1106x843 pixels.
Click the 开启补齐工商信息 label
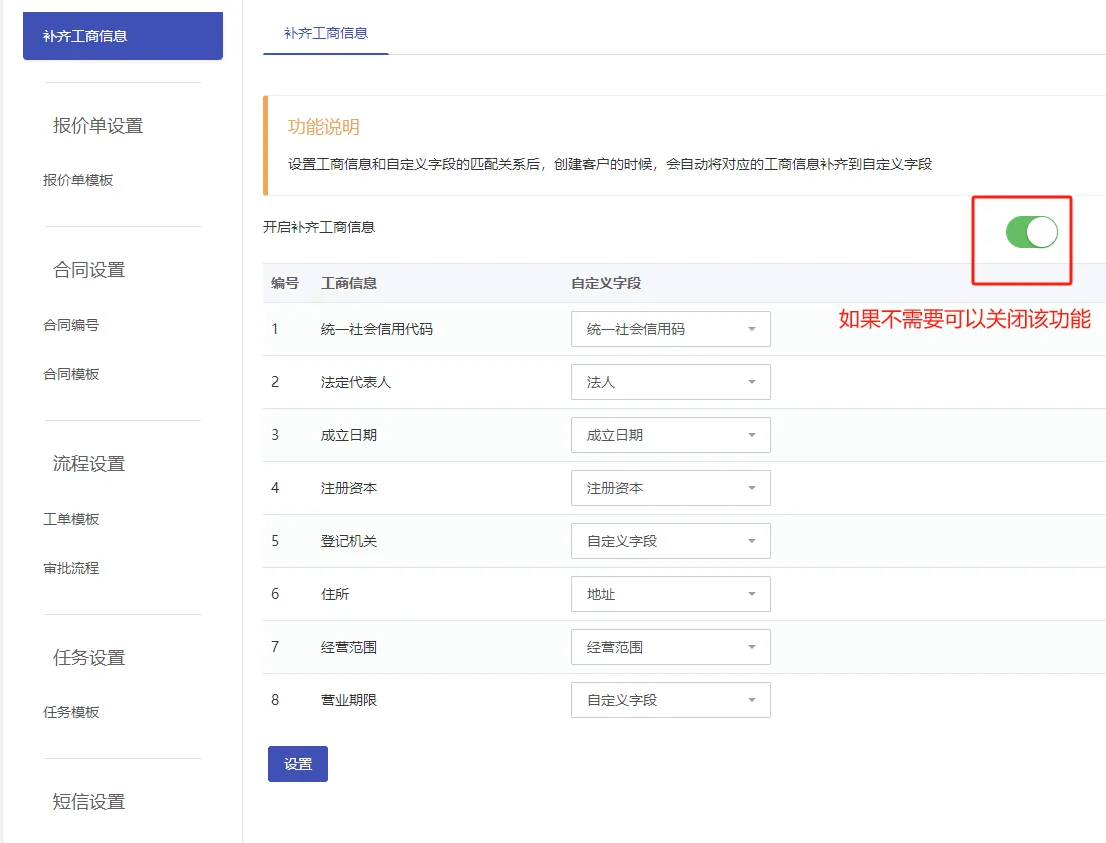click(x=319, y=227)
